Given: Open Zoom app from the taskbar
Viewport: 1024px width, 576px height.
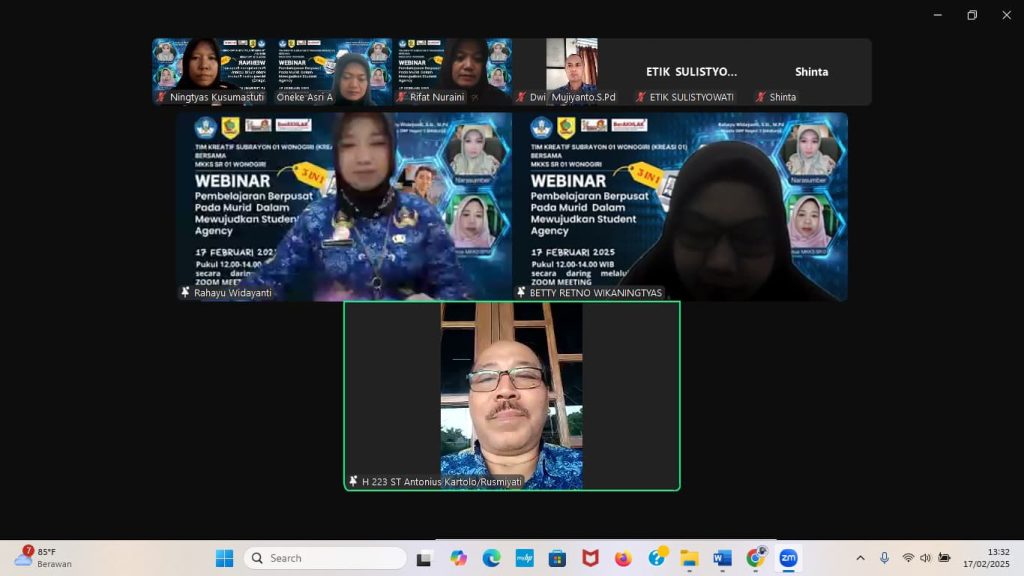Looking at the screenshot, I should pos(788,558).
